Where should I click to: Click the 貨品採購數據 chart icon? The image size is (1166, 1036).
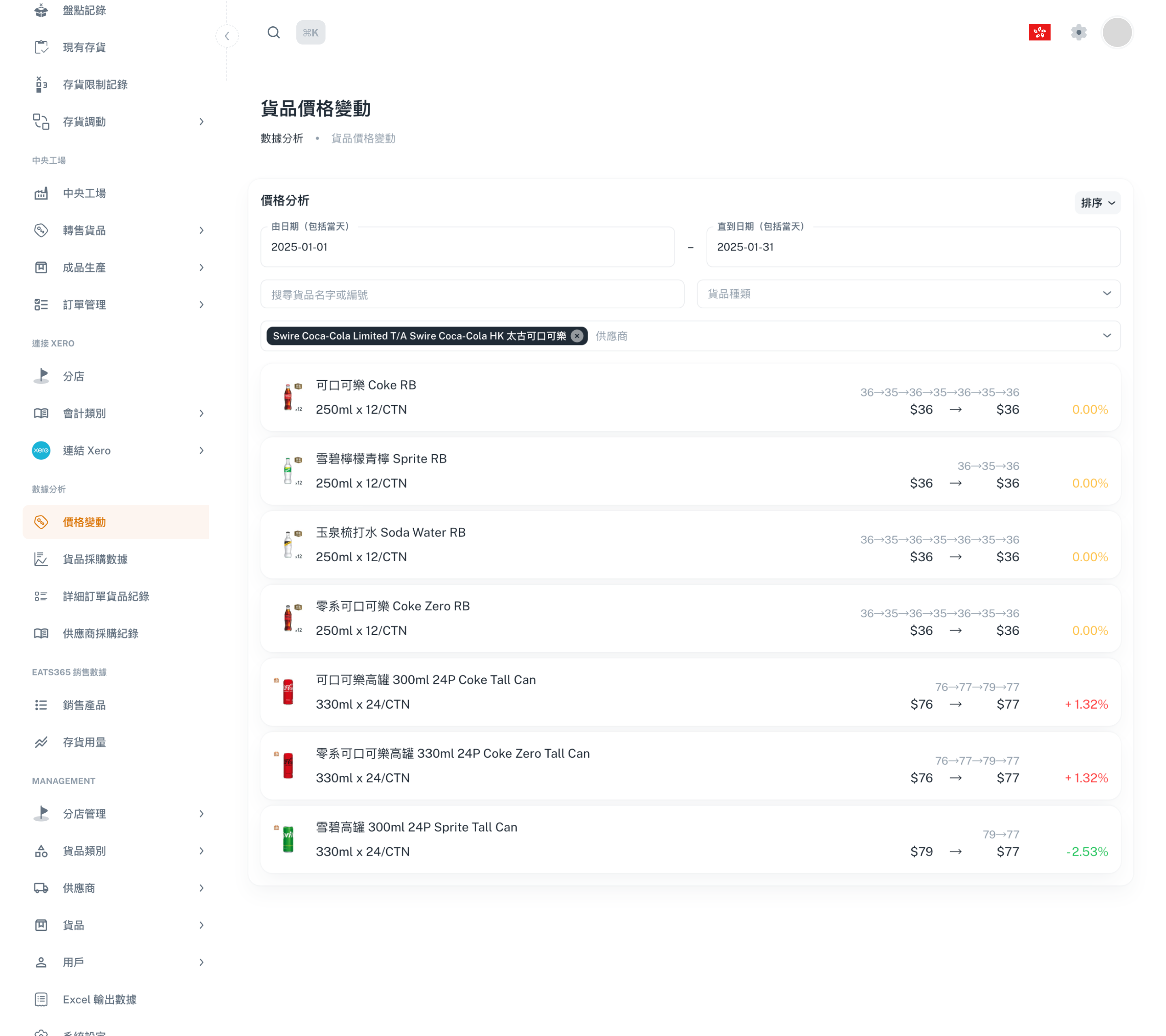(41, 559)
